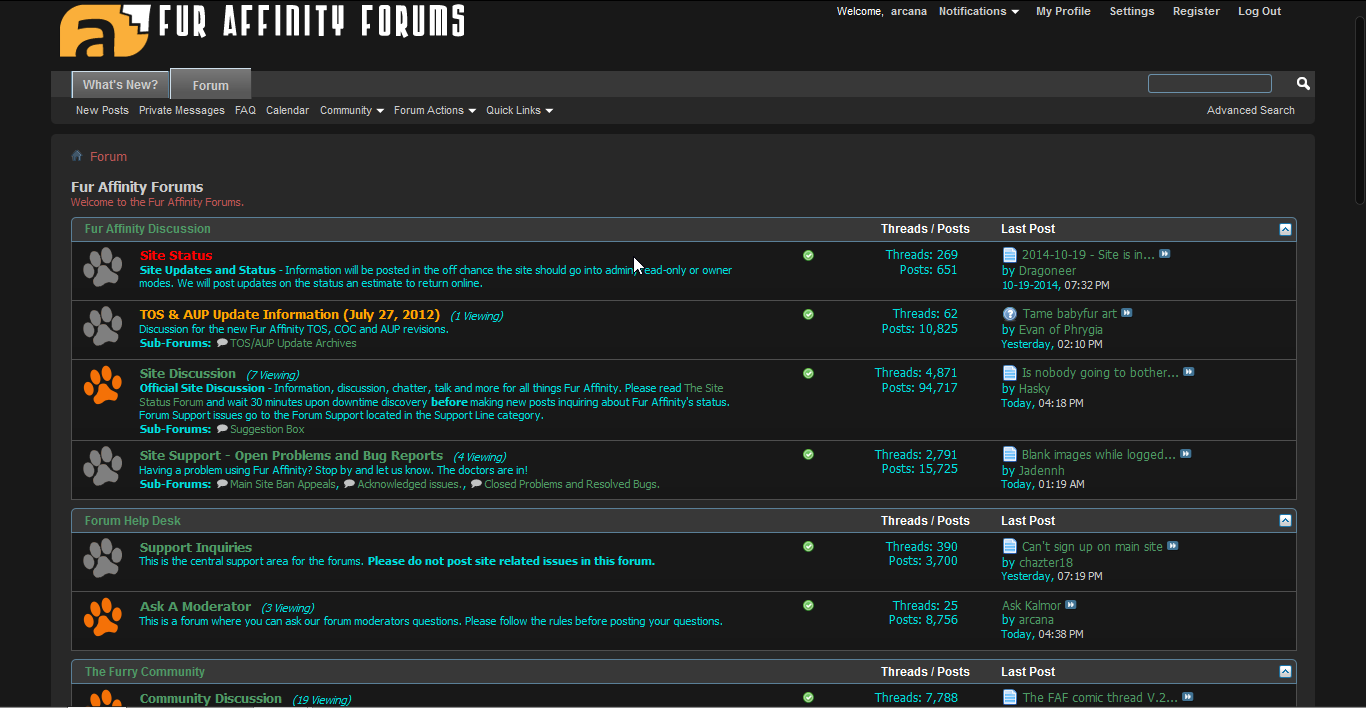
Task: Visit Advanced Search
Action: click(x=1250, y=110)
